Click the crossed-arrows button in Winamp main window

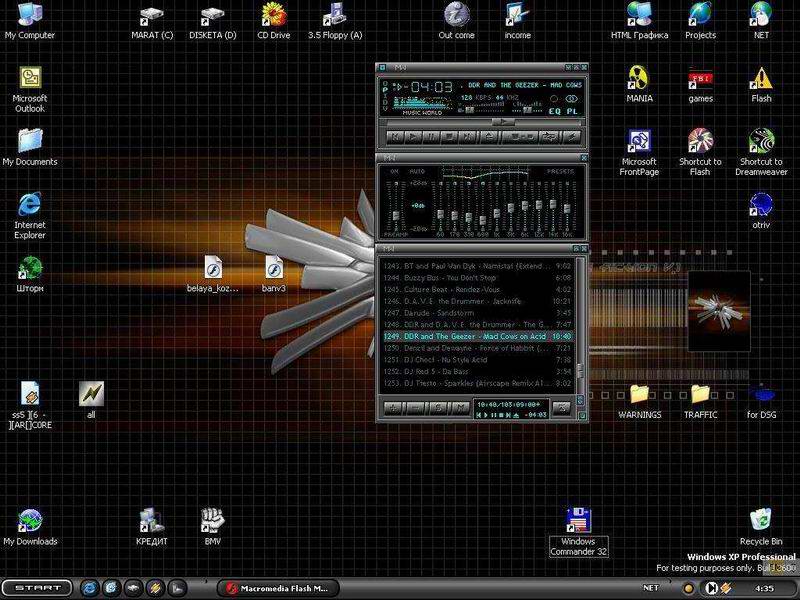click(550, 137)
